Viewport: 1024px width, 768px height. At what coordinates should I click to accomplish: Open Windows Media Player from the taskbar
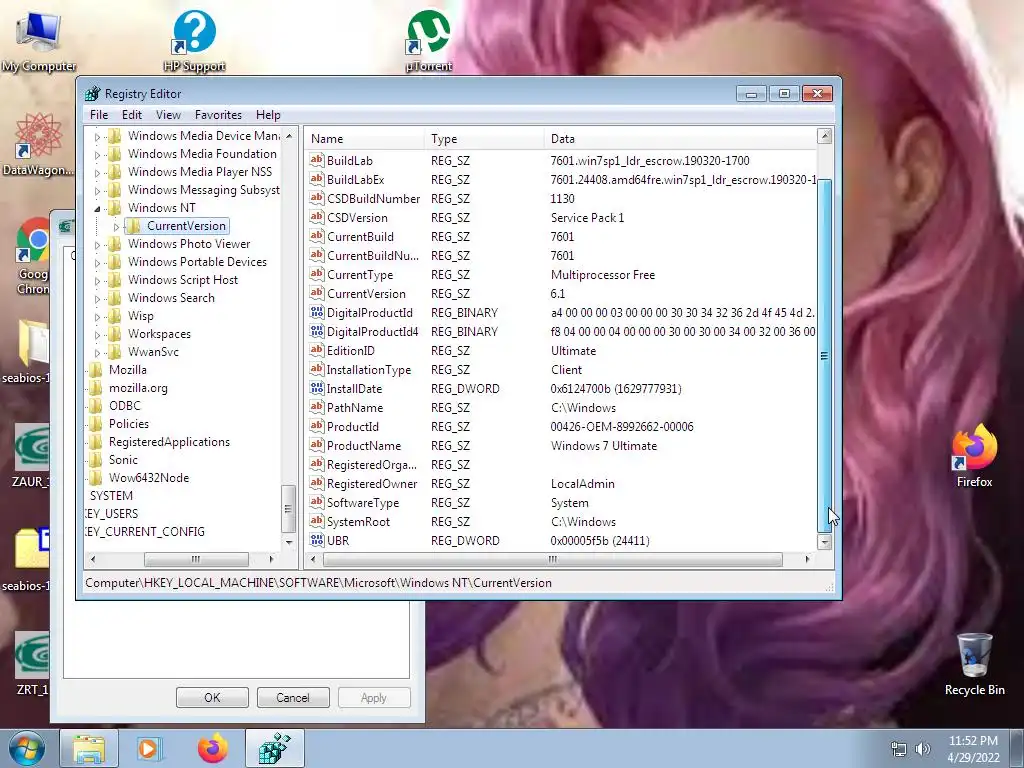pos(149,748)
